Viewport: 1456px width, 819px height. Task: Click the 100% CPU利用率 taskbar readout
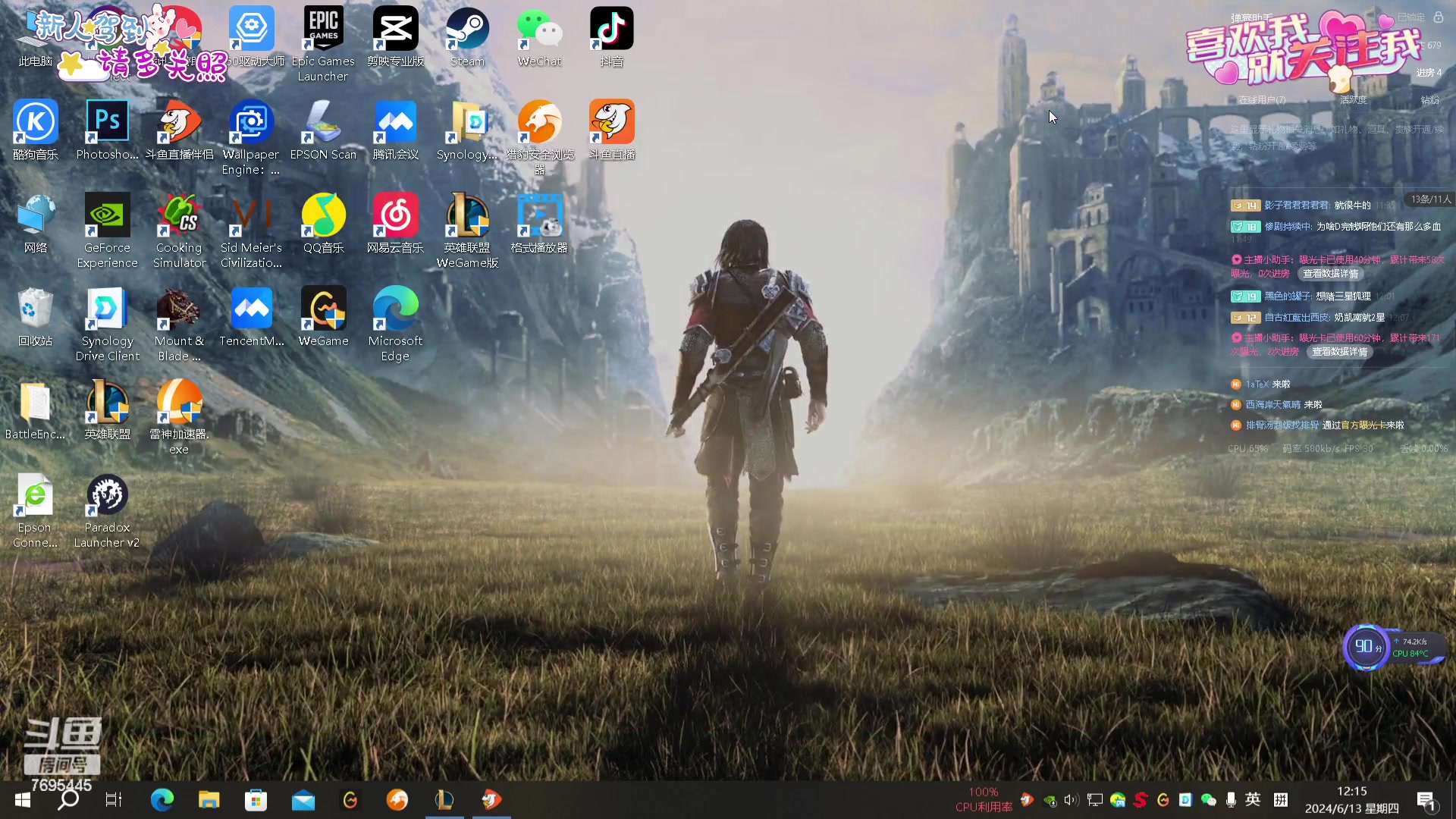984,800
